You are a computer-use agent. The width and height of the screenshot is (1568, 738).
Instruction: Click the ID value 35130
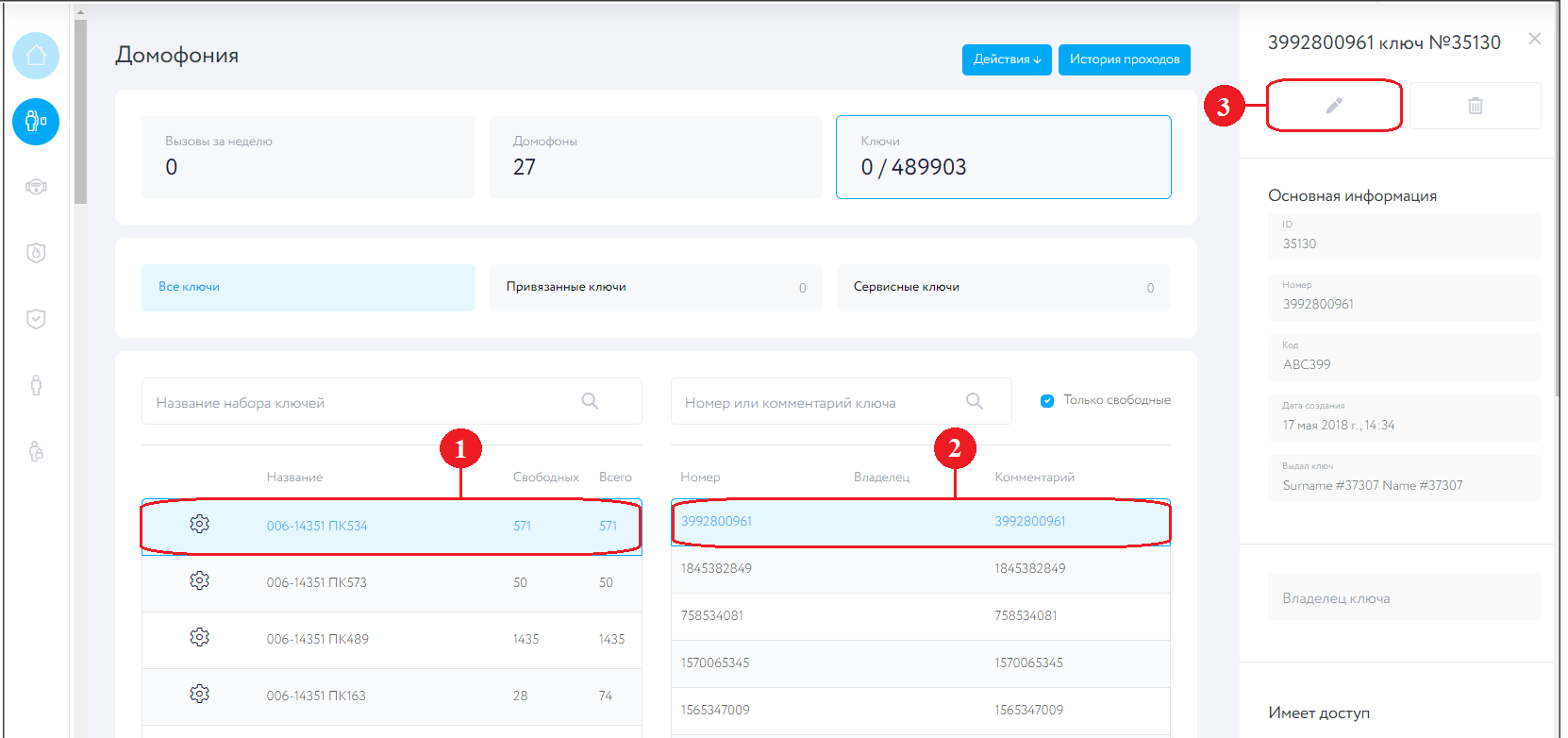tap(1299, 243)
